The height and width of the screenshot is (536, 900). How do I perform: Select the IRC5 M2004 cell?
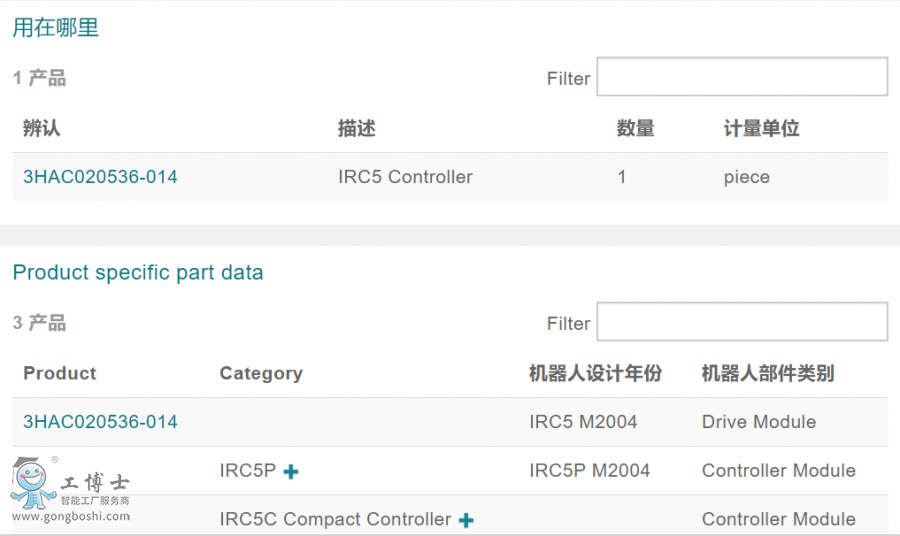coord(583,422)
